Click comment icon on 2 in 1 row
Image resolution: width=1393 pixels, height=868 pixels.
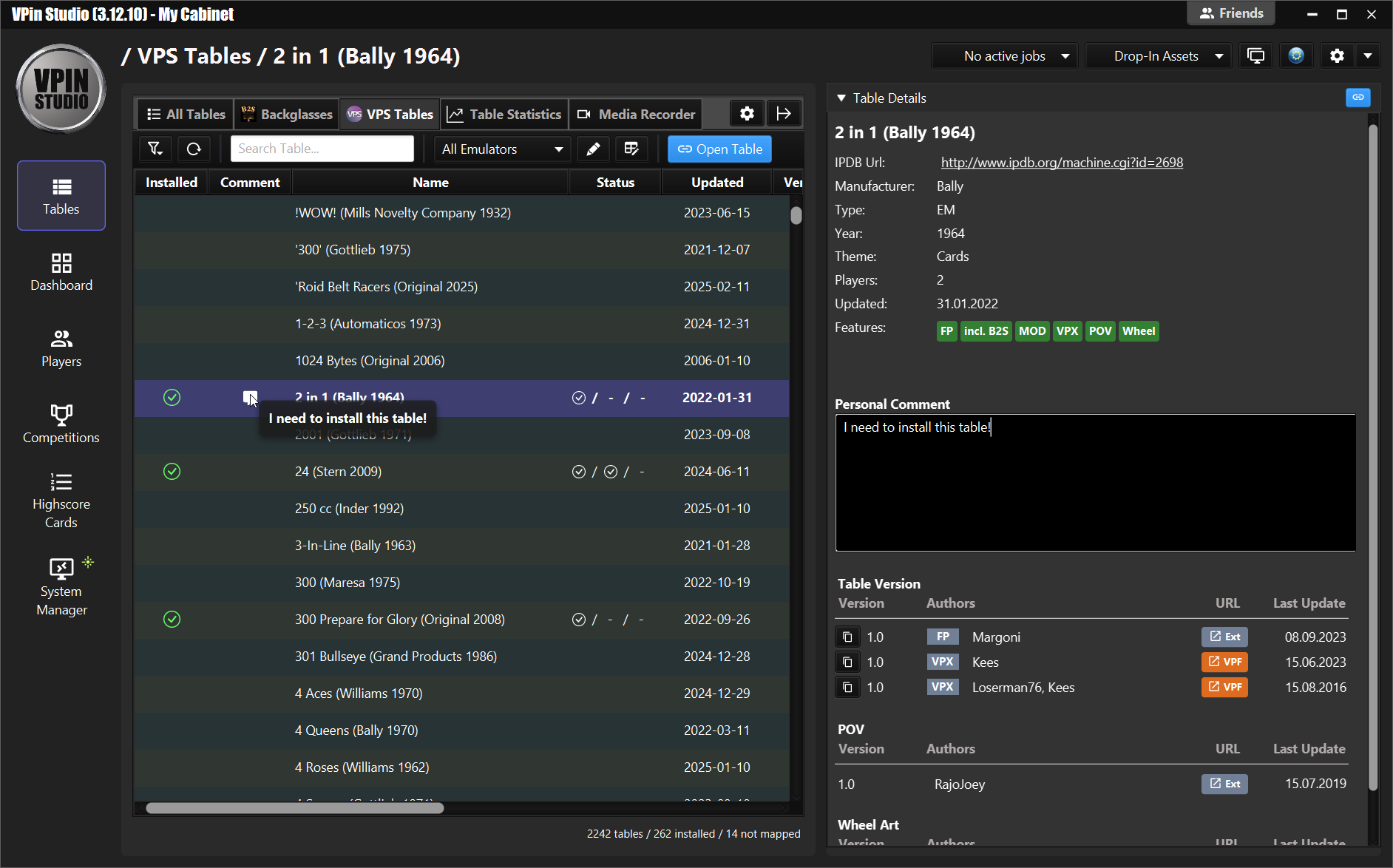[x=250, y=398]
